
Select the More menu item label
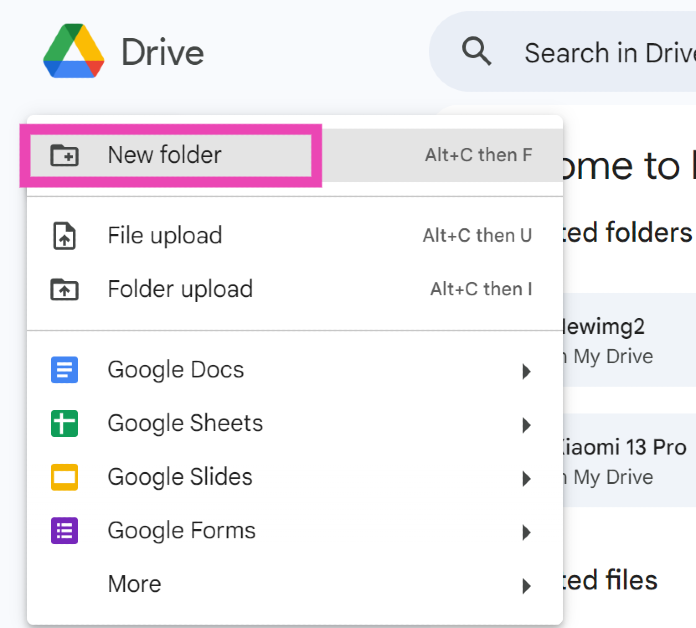(x=134, y=585)
